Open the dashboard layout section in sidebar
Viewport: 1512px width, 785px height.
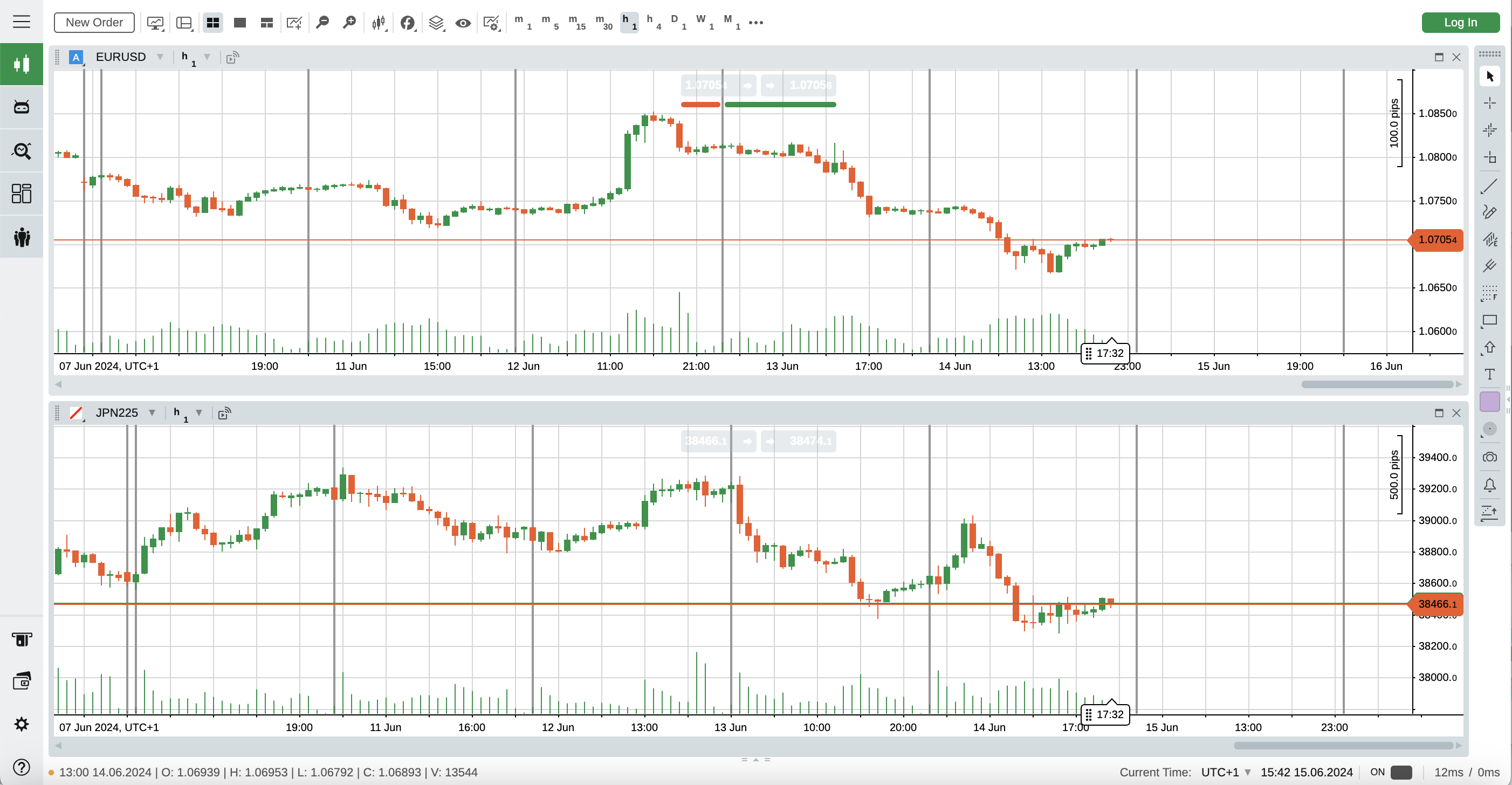[x=22, y=194]
